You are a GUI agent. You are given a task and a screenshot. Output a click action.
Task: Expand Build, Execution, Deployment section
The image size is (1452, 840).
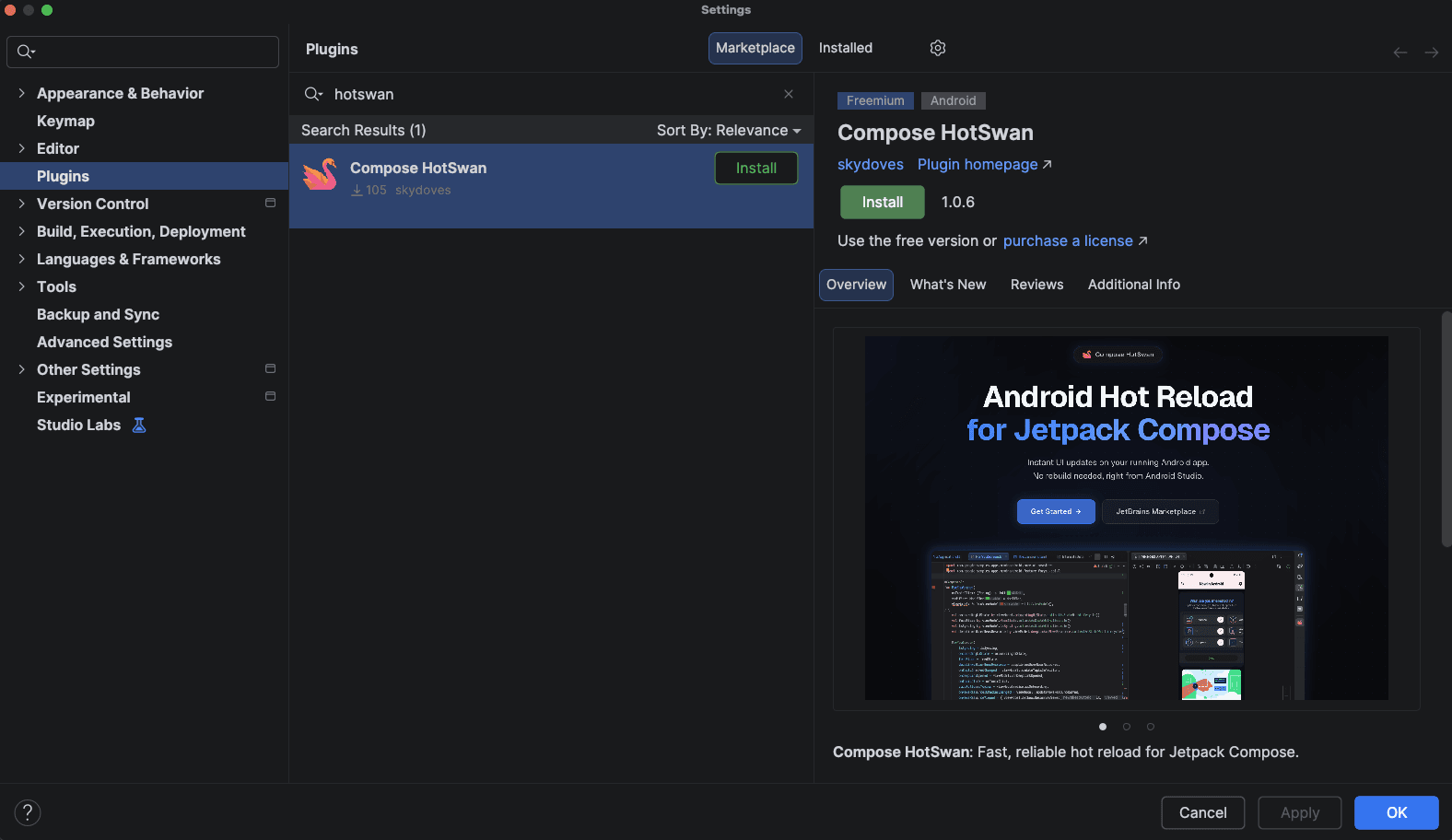pos(21,231)
